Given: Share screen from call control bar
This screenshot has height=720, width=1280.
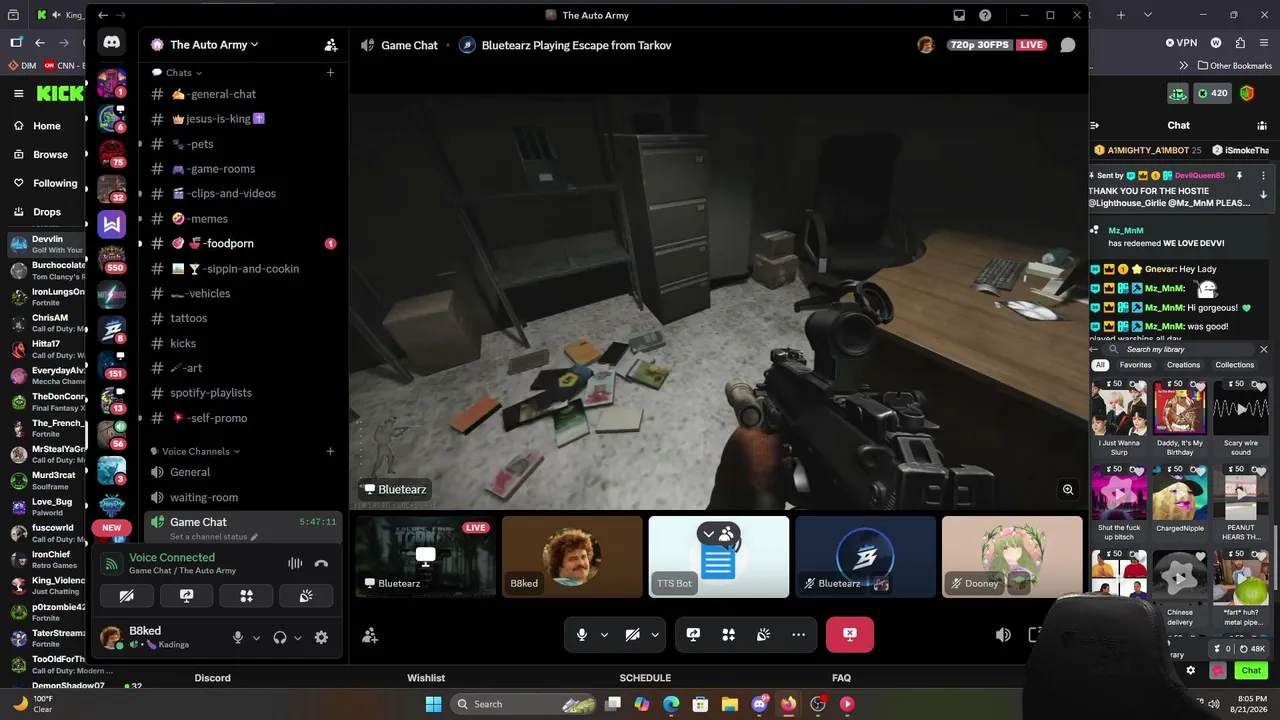Looking at the screenshot, I should click(x=693, y=634).
